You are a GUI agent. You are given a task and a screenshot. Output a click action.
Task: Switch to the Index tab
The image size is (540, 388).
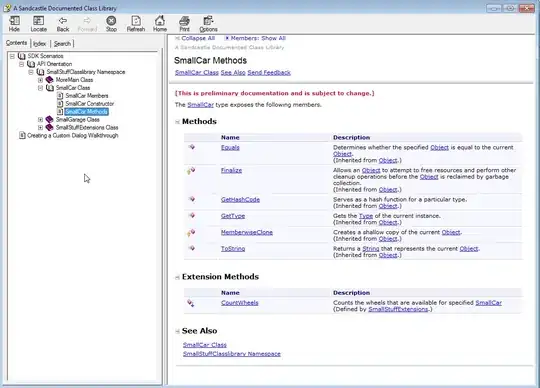click(x=40, y=44)
